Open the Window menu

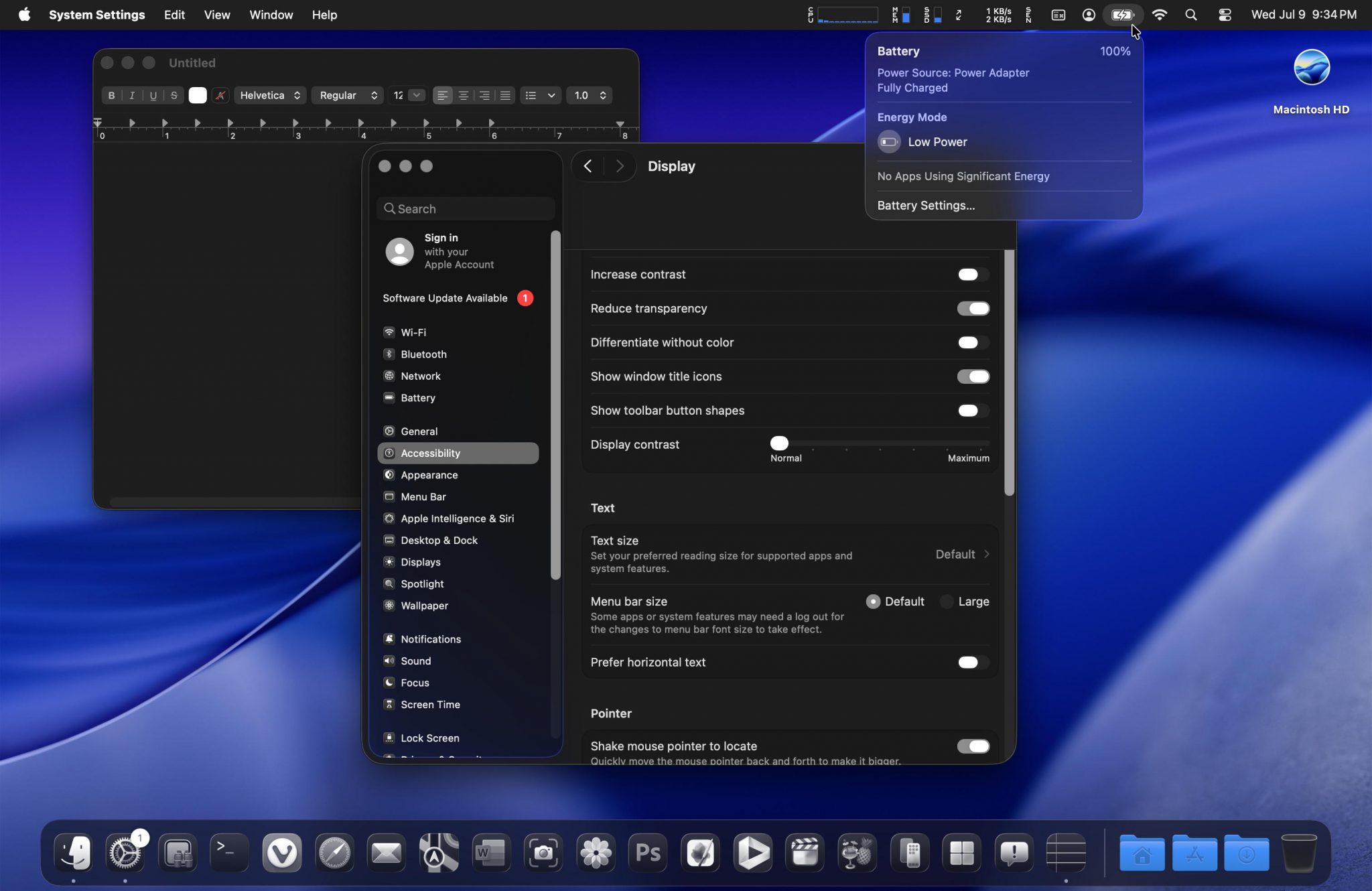[271, 15]
